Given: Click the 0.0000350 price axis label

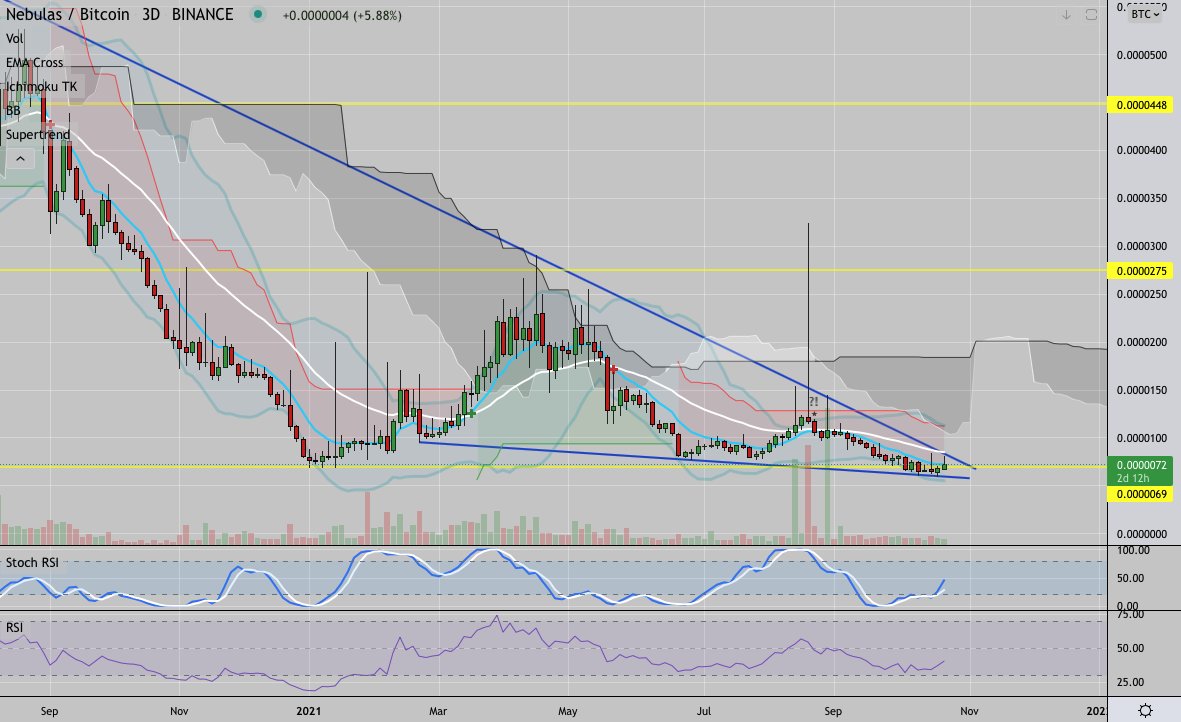Looking at the screenshot, I should [1142, 198].
